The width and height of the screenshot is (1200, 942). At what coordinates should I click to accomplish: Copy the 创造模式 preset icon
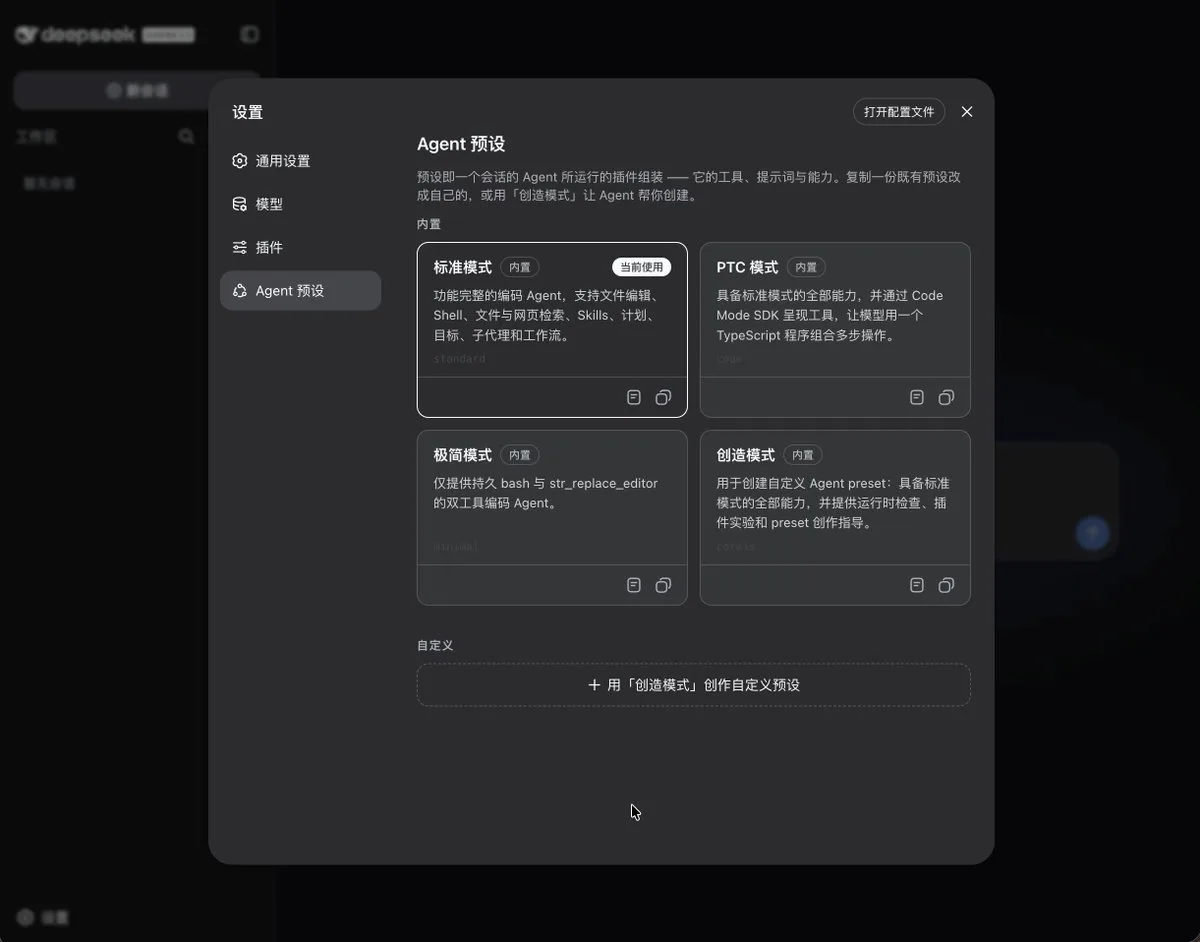click(x=946, y=585)
